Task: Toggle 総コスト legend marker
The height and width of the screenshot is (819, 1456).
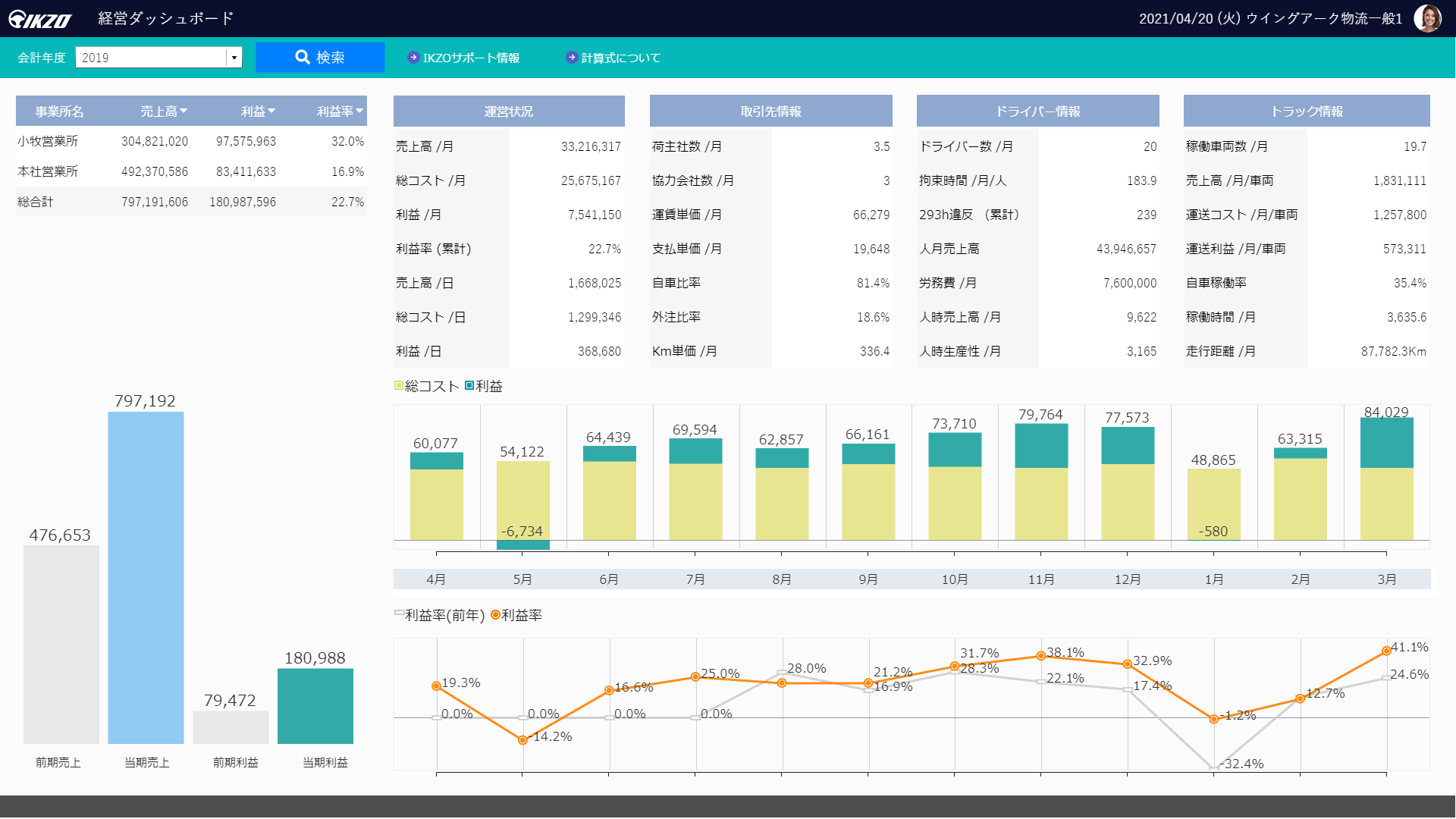Action: (x=399, y=386)
